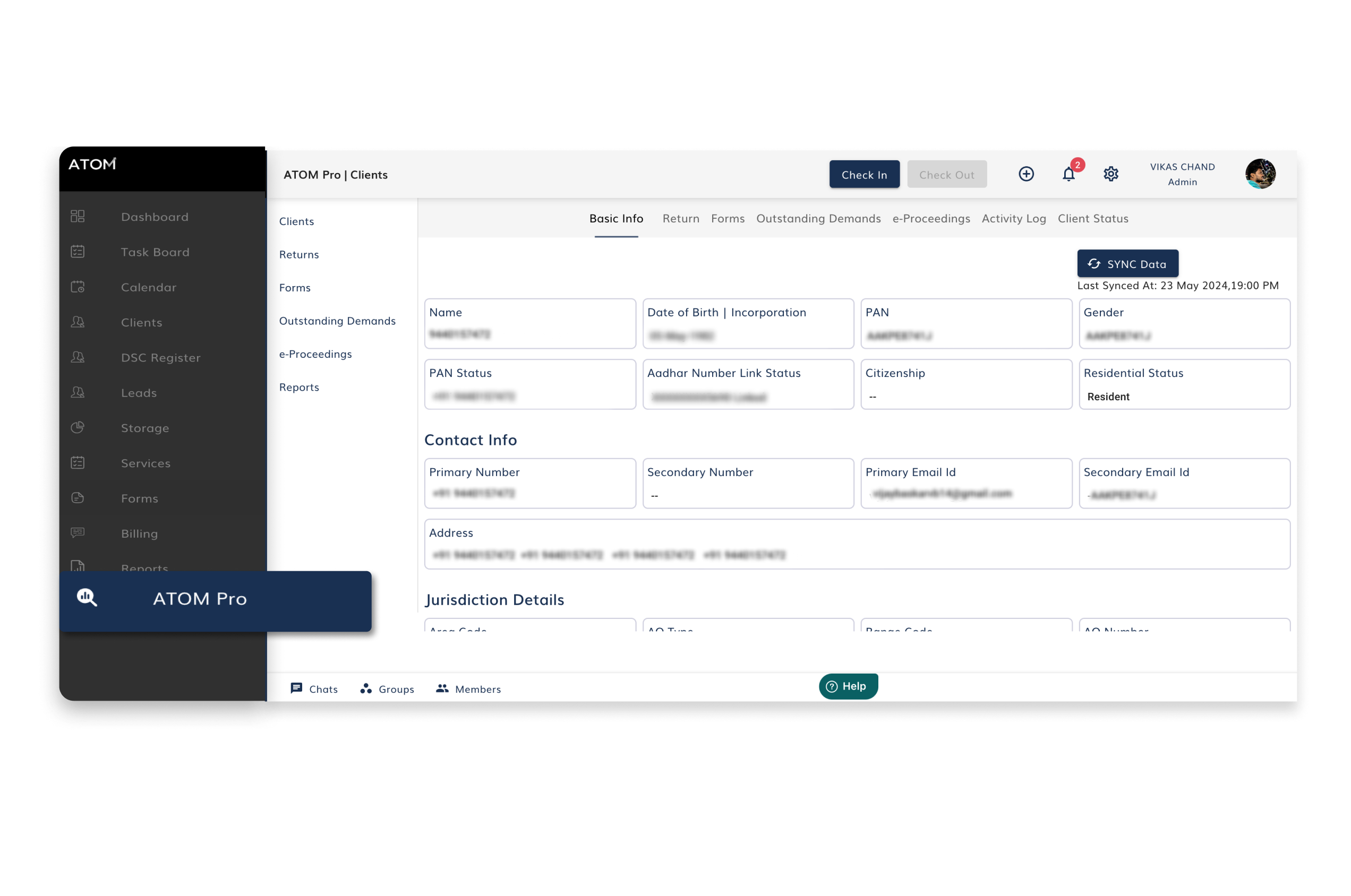Click the Citizenship field
The height and width of the screenshot is (896, 1351).
tap(967, 384)
